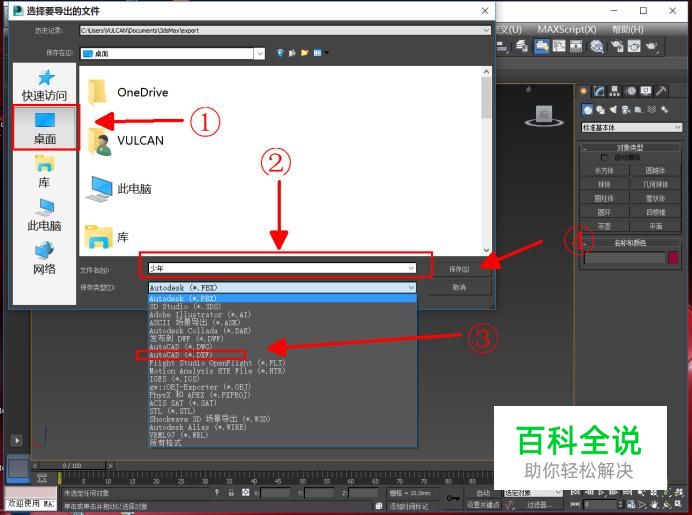Choose 3D Studio (*.3DS) format

pyautogui.click(x=282, y=307)
